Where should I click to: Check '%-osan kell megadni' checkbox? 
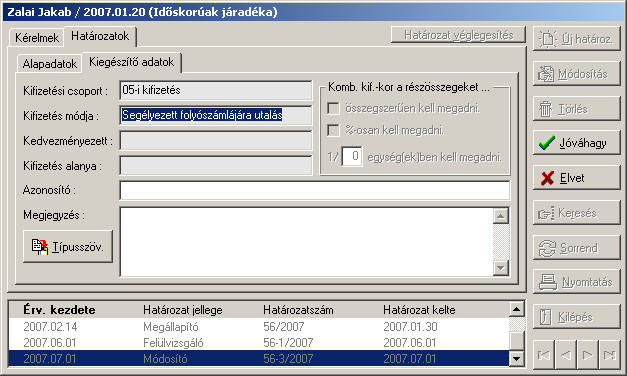[333, 130]
